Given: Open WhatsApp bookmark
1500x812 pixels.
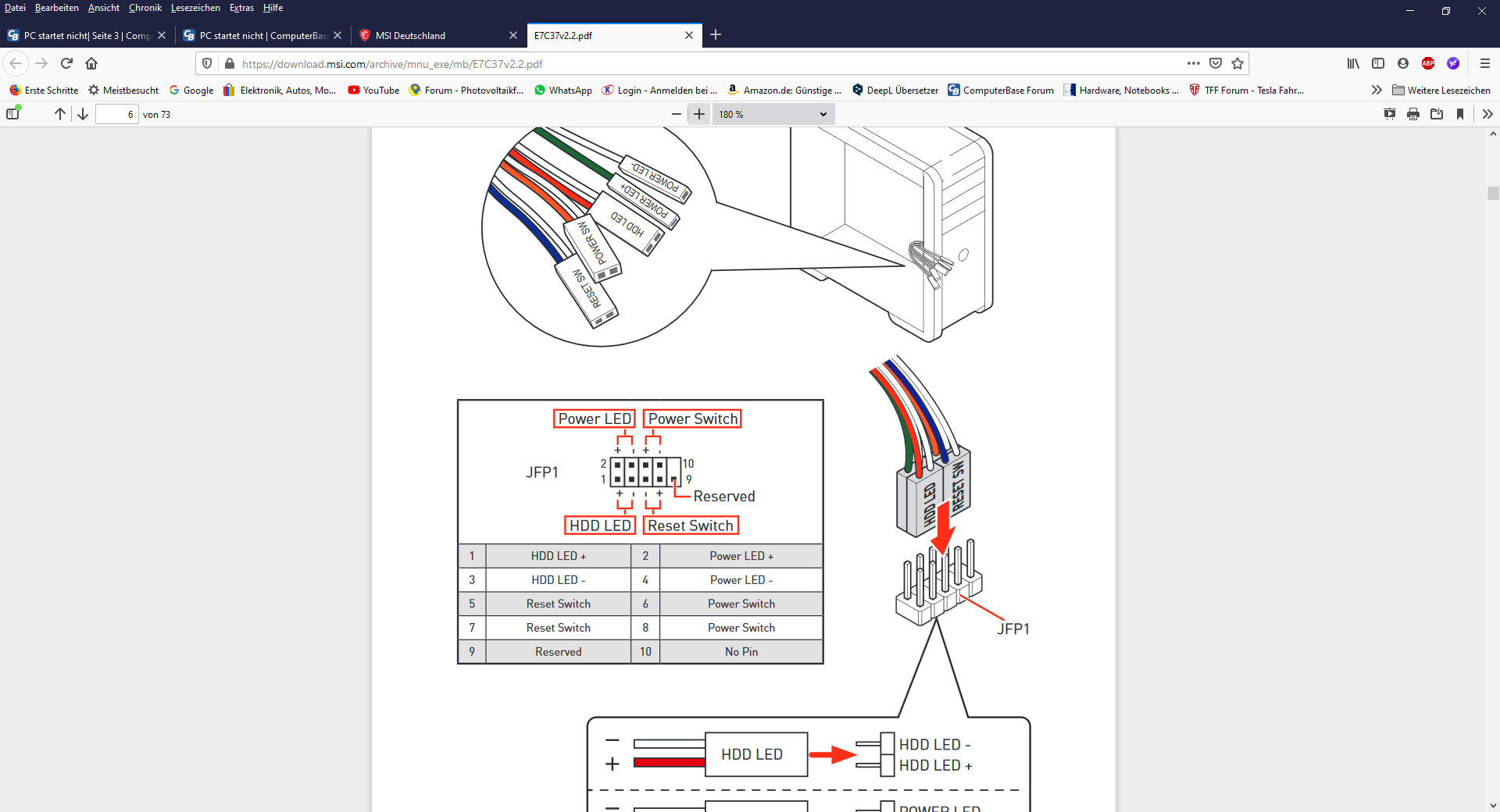Looking at the screenshot, I should point(562,90).
